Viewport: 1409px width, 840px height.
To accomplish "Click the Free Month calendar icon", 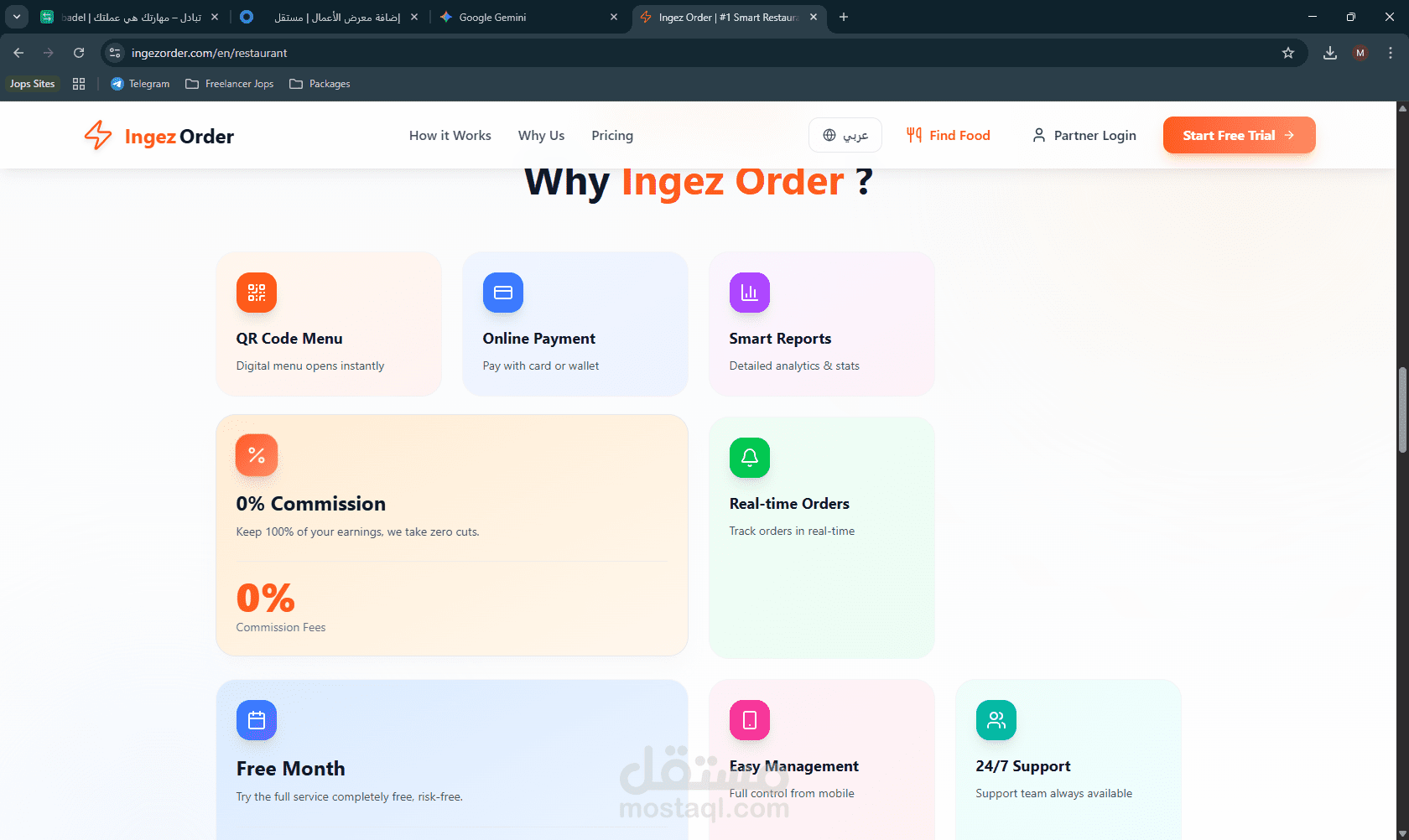I will tap(257, 720).
